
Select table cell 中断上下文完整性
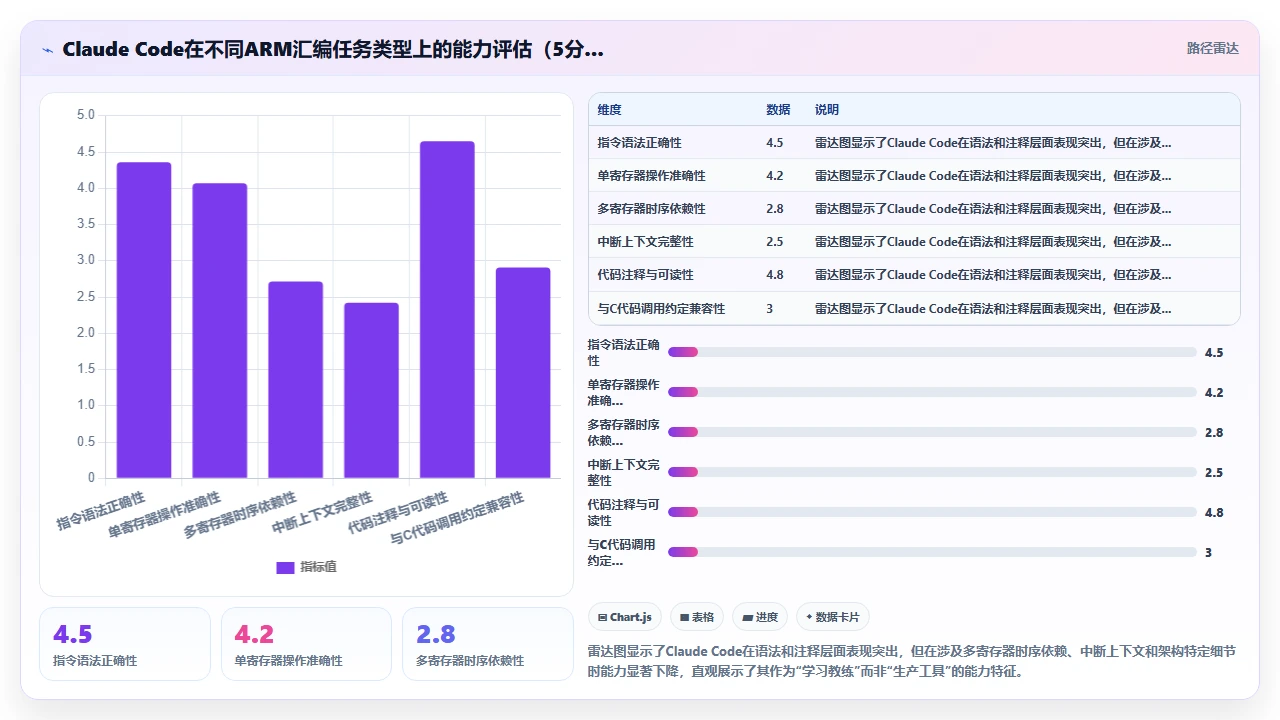pos(646,242)
